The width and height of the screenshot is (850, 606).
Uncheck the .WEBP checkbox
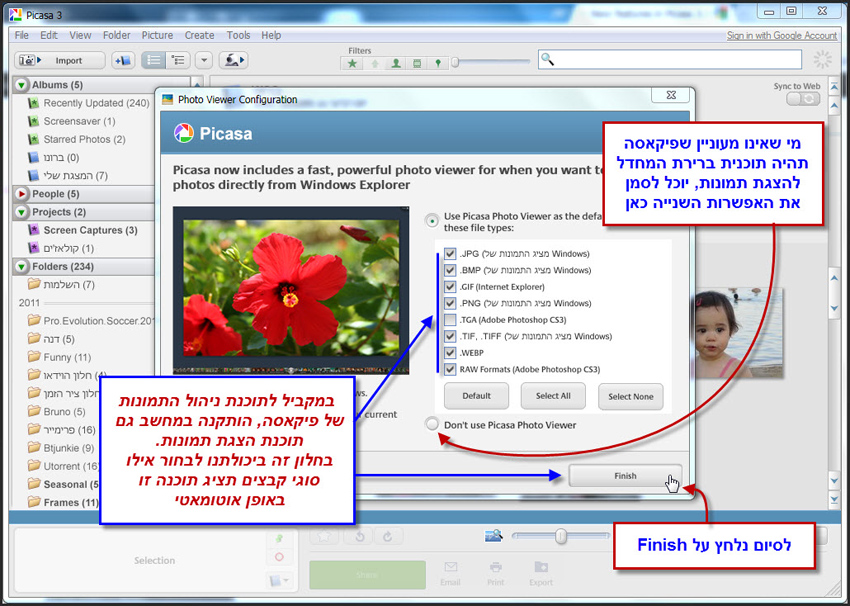tap(450, 353)
